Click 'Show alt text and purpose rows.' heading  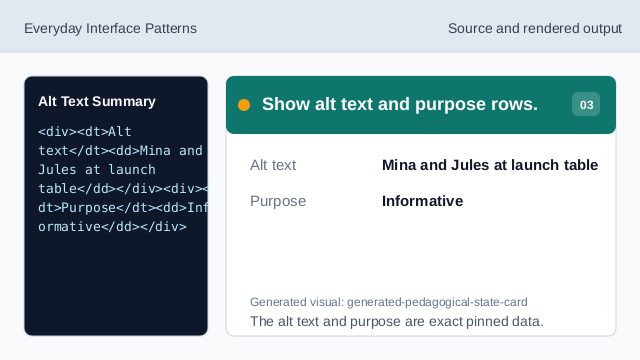point(400,104)
